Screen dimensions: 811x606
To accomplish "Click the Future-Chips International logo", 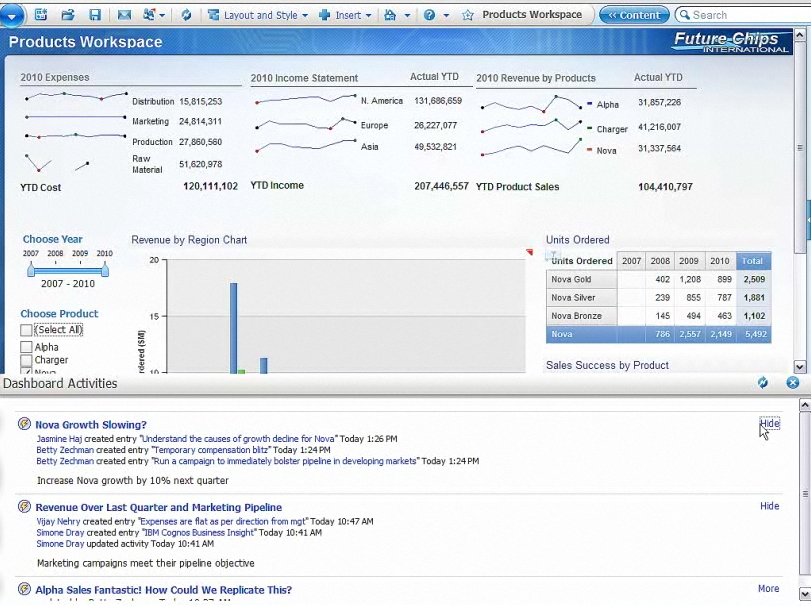I will [731, 42].
